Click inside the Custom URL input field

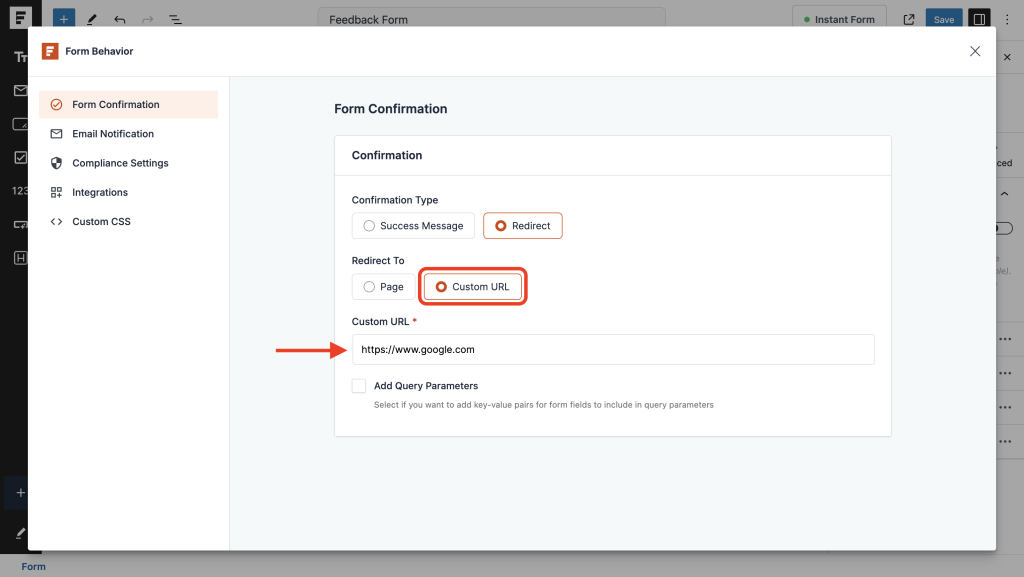click(612, 349)
